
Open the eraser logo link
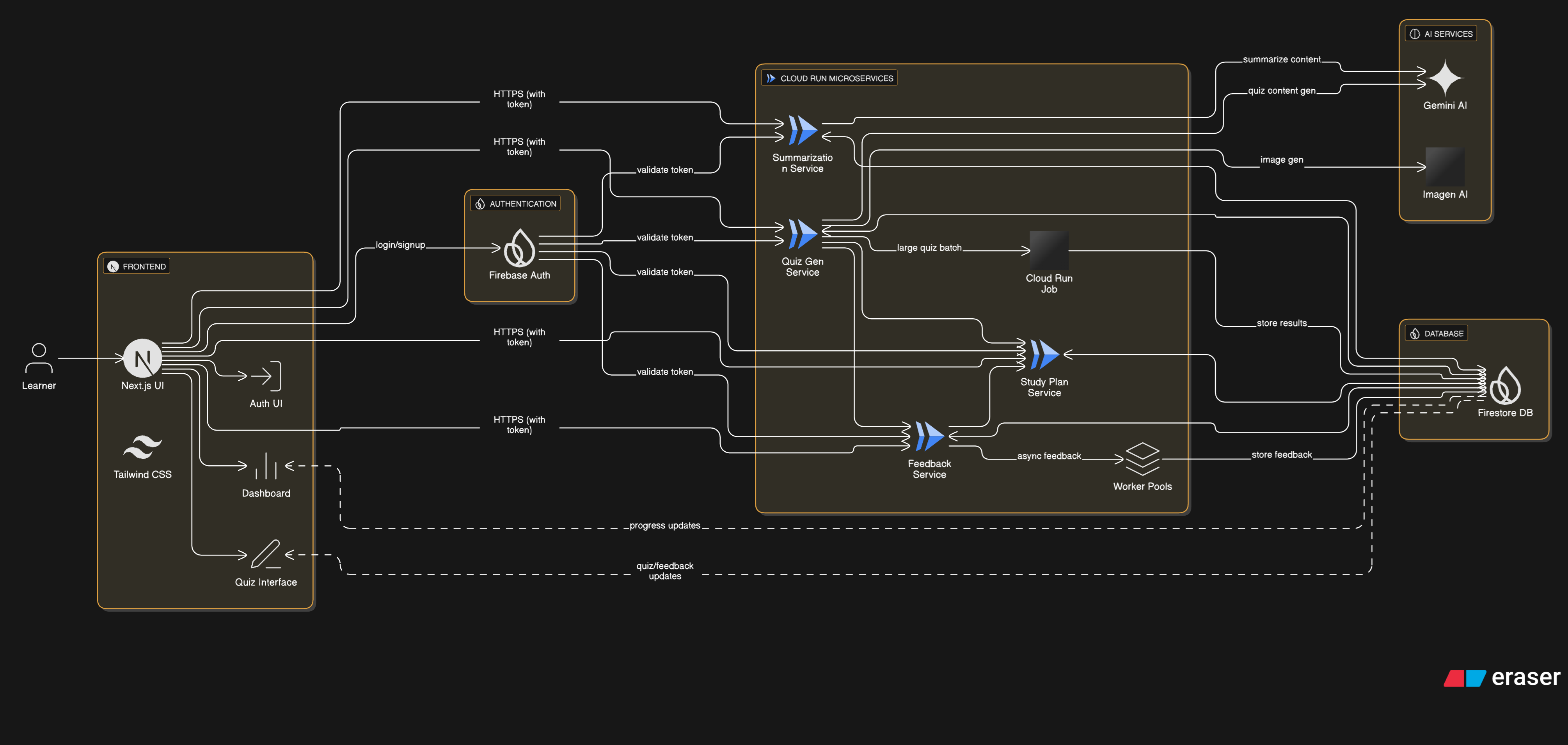[1502, 678]
